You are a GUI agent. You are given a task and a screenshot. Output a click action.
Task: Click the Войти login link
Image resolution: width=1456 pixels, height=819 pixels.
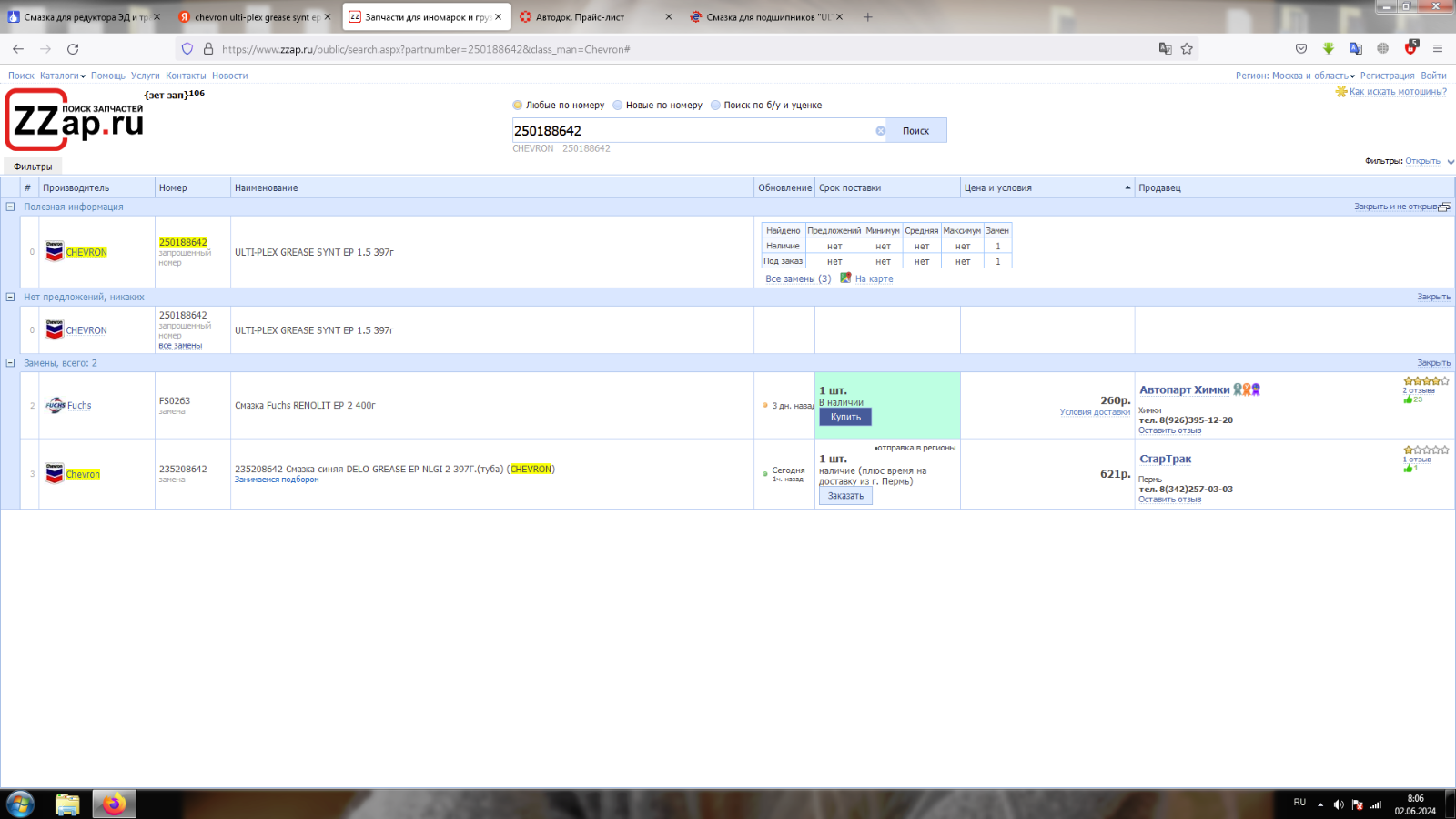click(1433, 76)
